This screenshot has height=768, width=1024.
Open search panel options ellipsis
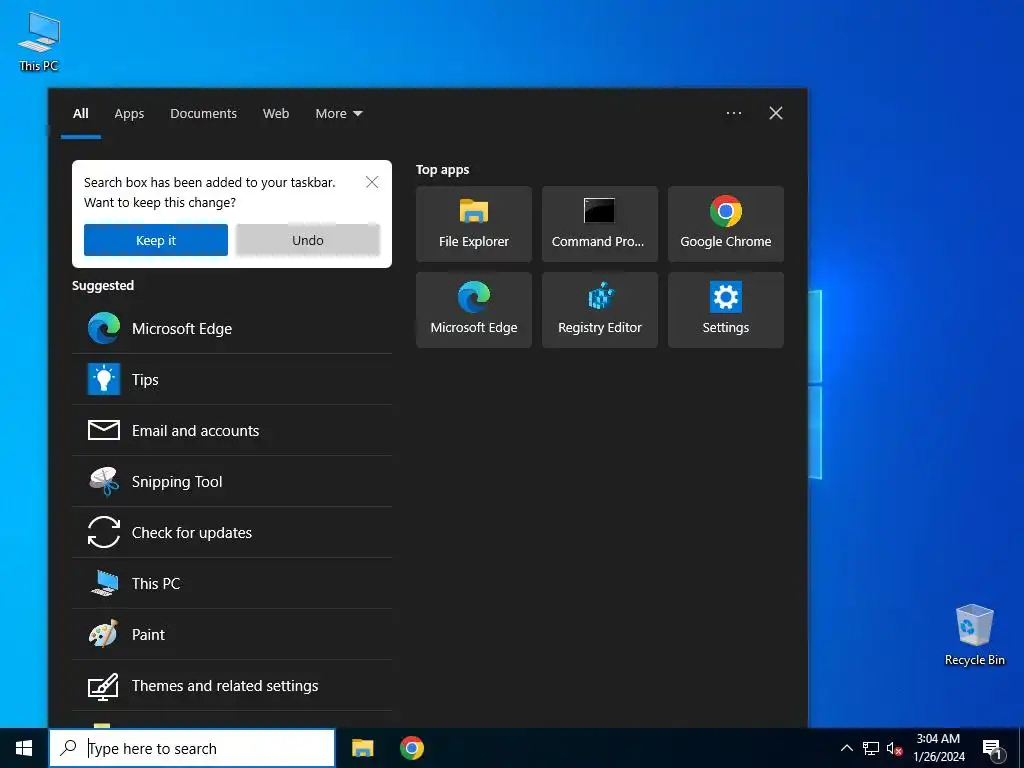(733, 113)
